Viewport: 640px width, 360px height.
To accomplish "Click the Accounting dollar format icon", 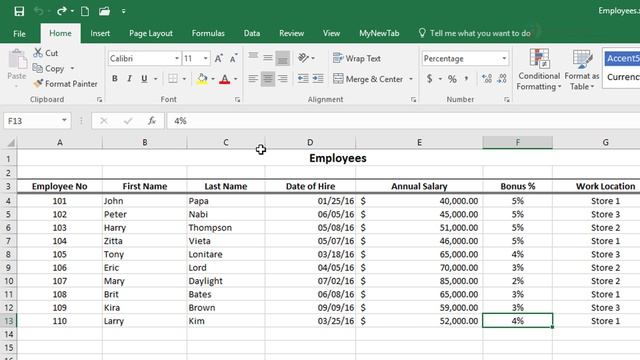I will [429, 79].
